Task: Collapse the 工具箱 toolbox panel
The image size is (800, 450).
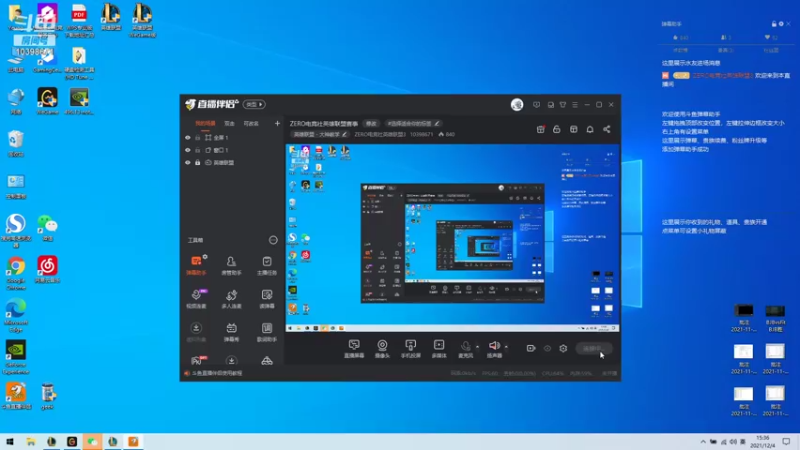Action: 273,240
